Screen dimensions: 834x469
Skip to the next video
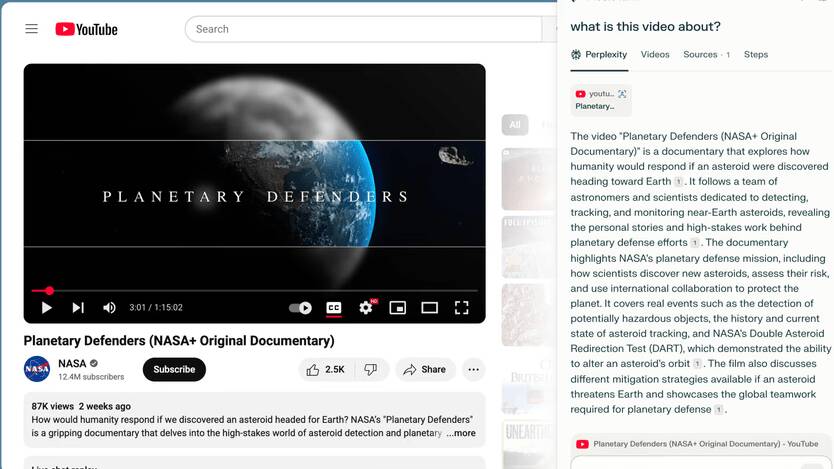point(78,307)
